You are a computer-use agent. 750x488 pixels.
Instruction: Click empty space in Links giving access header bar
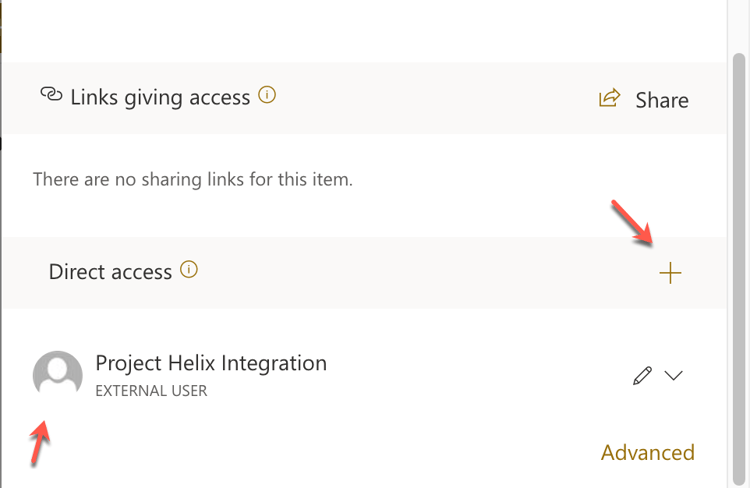pyautogui.click(x=430, y=98)
